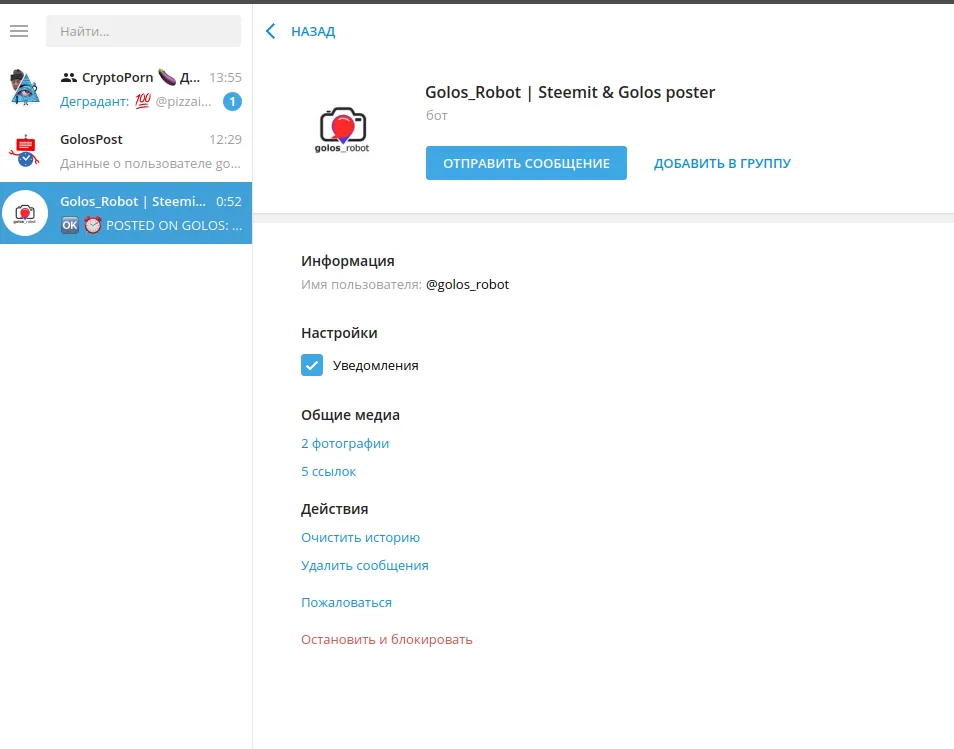The image size is (954, 749).
Task: Click the group icon beside CryptoPorn name
Action: tap(69, 77)
